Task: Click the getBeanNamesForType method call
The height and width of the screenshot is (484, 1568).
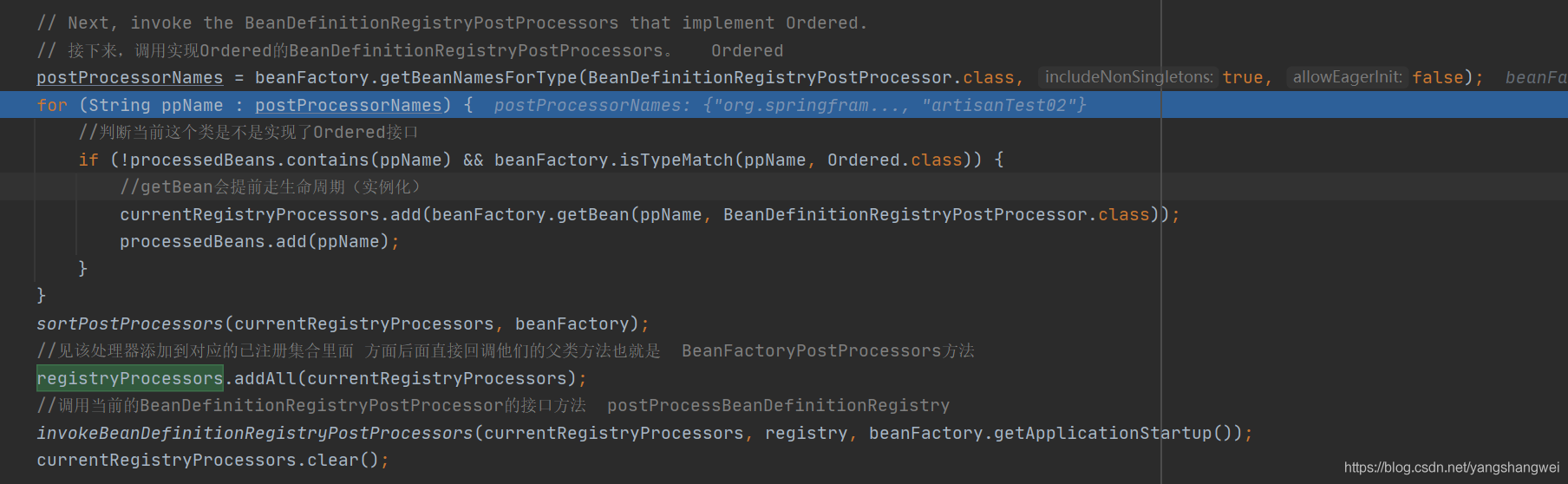Action: click(478, 78)
